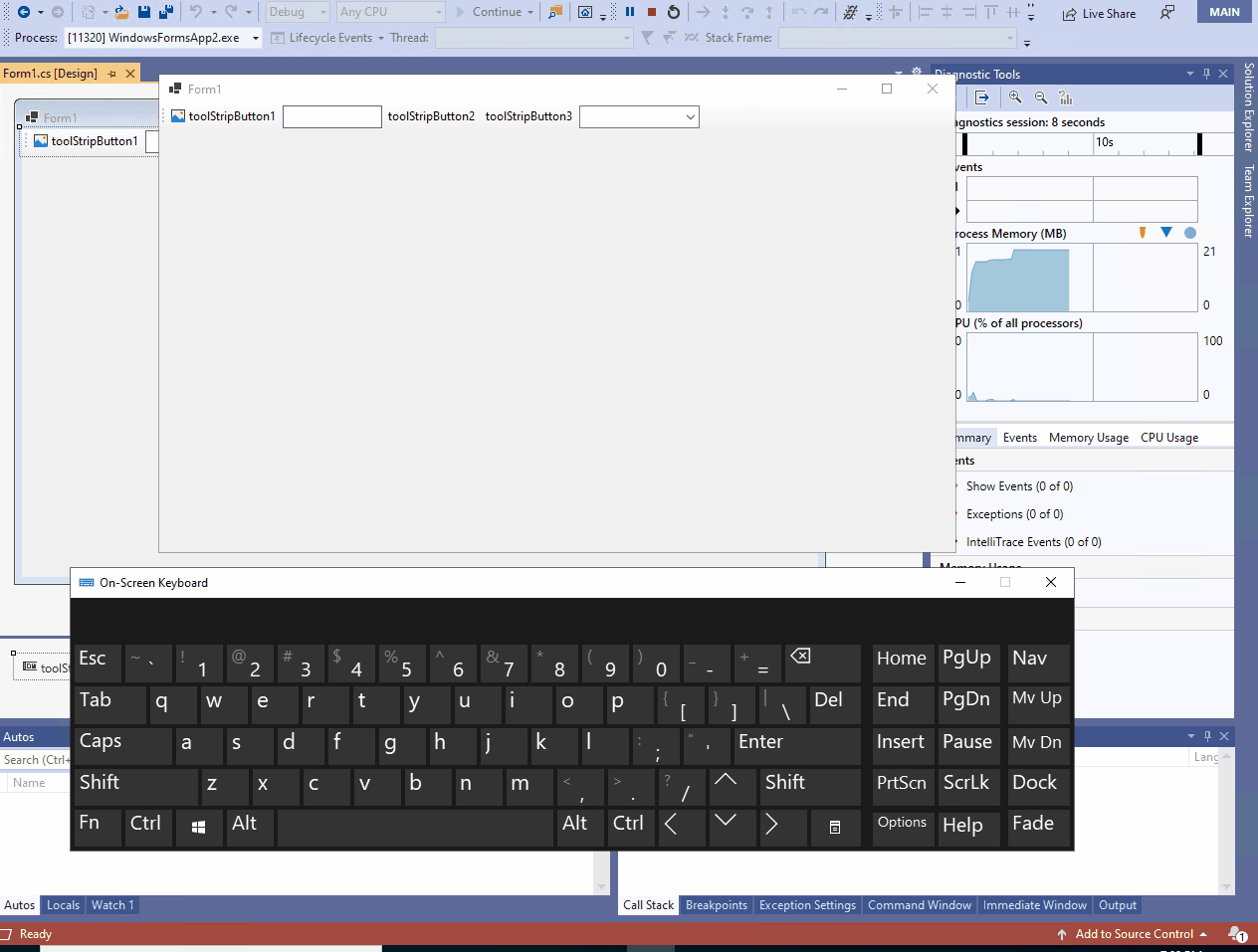
Task: Click IntelliTrace Events (0 of 0) link
Action: click(1033, 542)
